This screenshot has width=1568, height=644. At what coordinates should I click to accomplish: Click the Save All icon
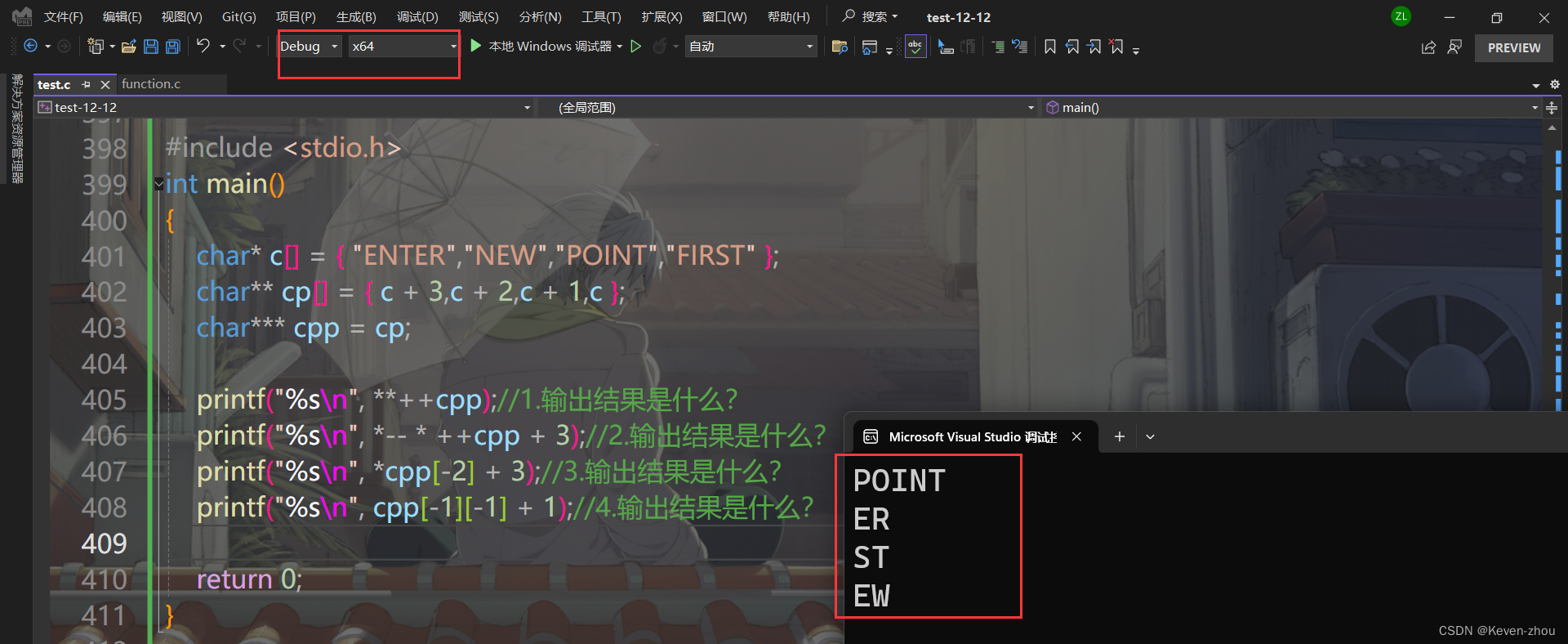click(x=173, y=47)
